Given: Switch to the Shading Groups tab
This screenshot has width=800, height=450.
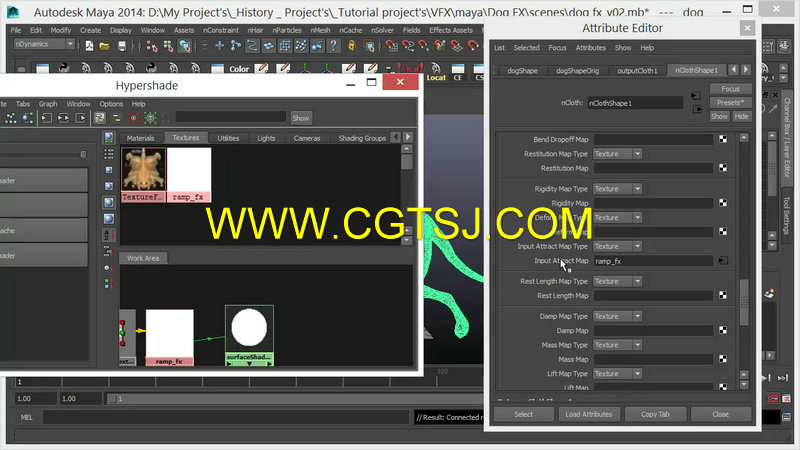Looking at the screenshot, I should pos(362,138).
